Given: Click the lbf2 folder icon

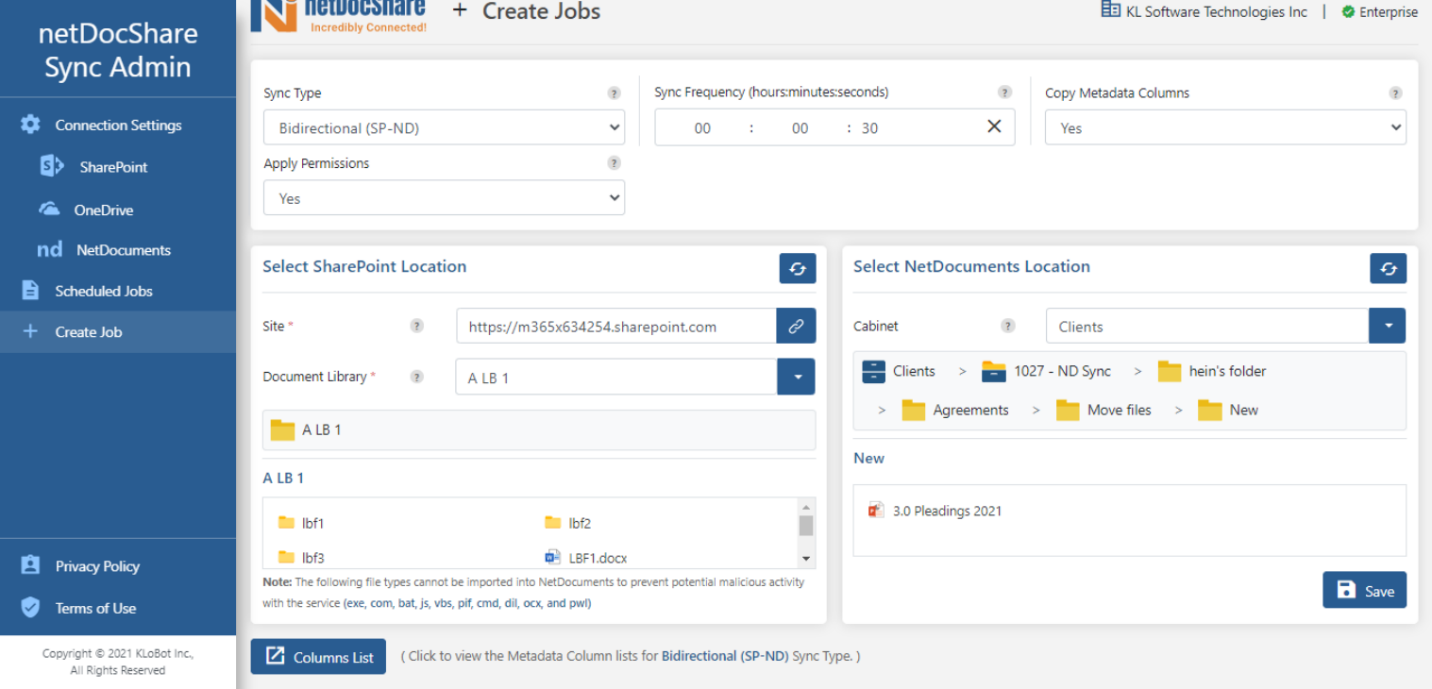Looking at the screenshot, I should click(553, 523).
